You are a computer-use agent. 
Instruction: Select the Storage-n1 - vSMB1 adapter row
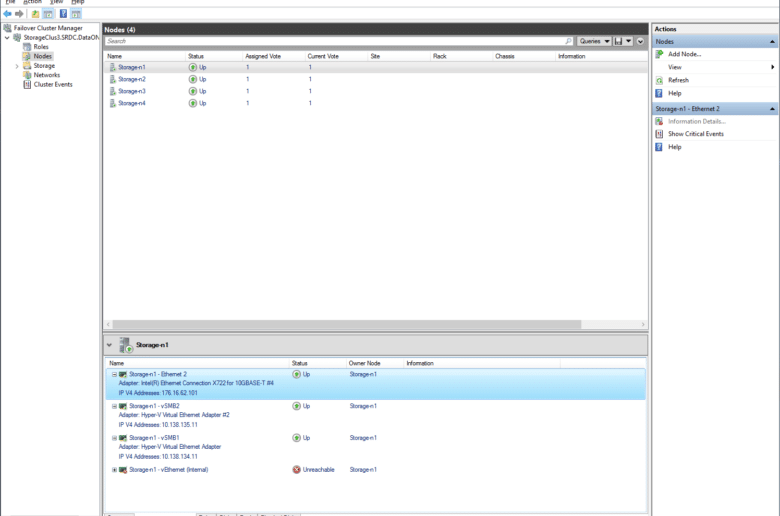coord(376,447)
